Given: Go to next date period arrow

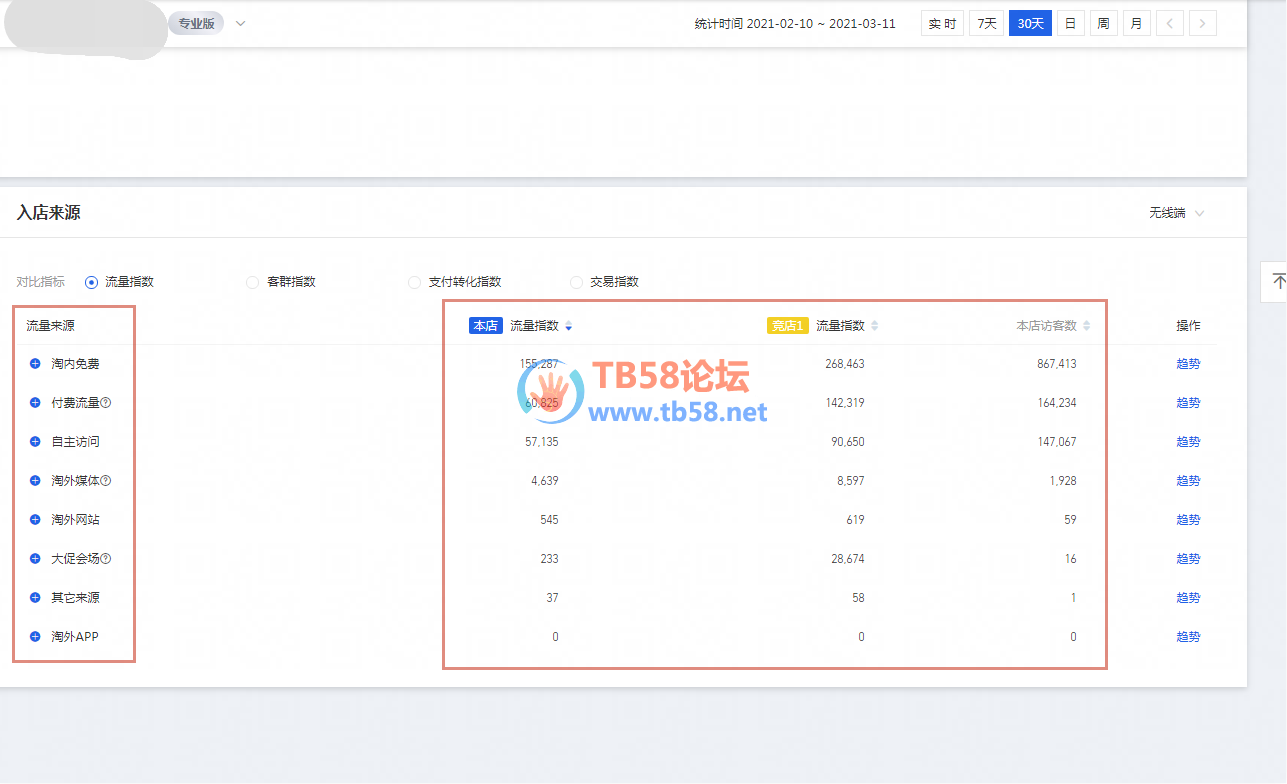Looking at the screenshot, I should 1203,23.
